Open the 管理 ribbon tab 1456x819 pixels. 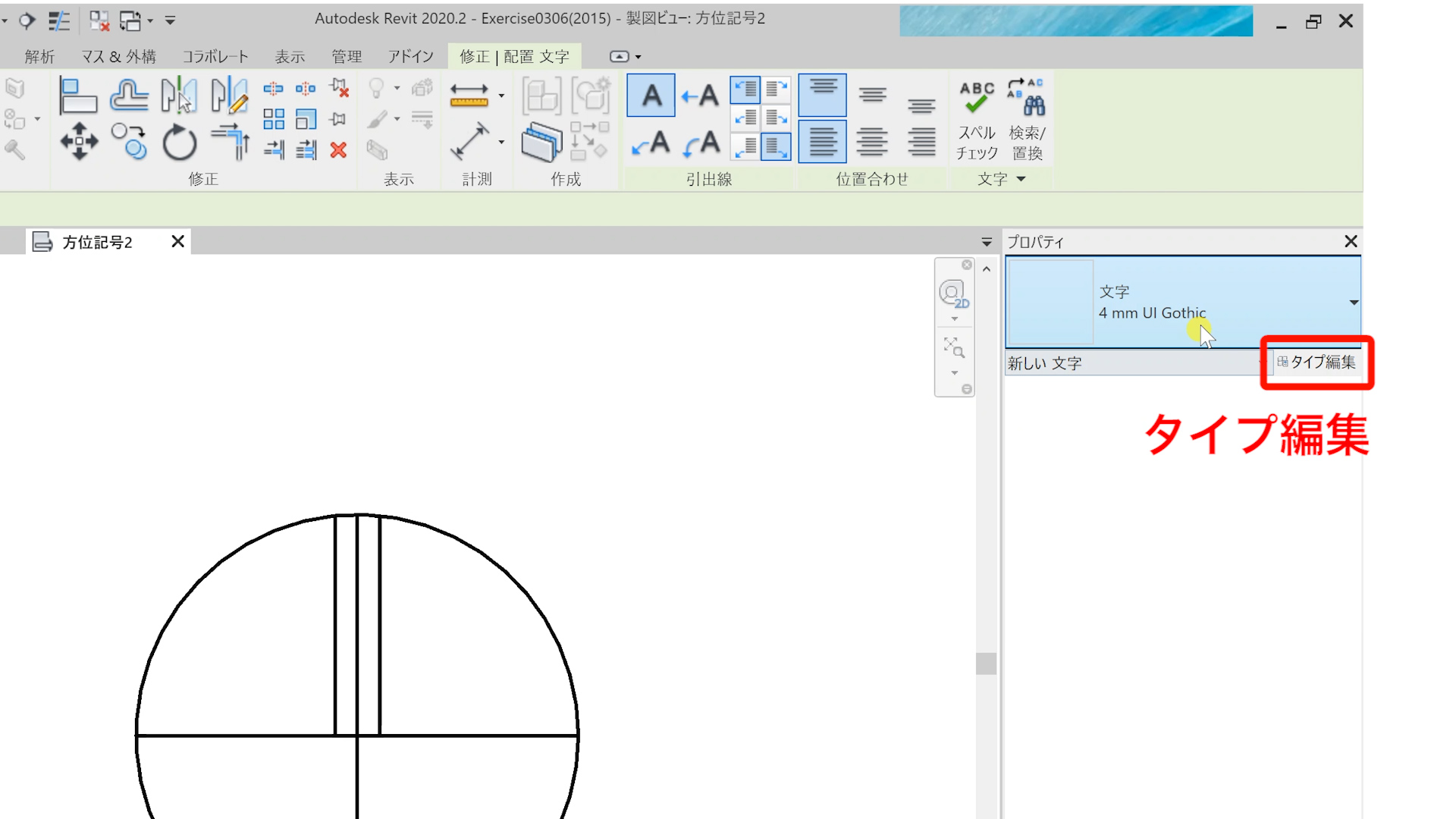coord(347,57)
